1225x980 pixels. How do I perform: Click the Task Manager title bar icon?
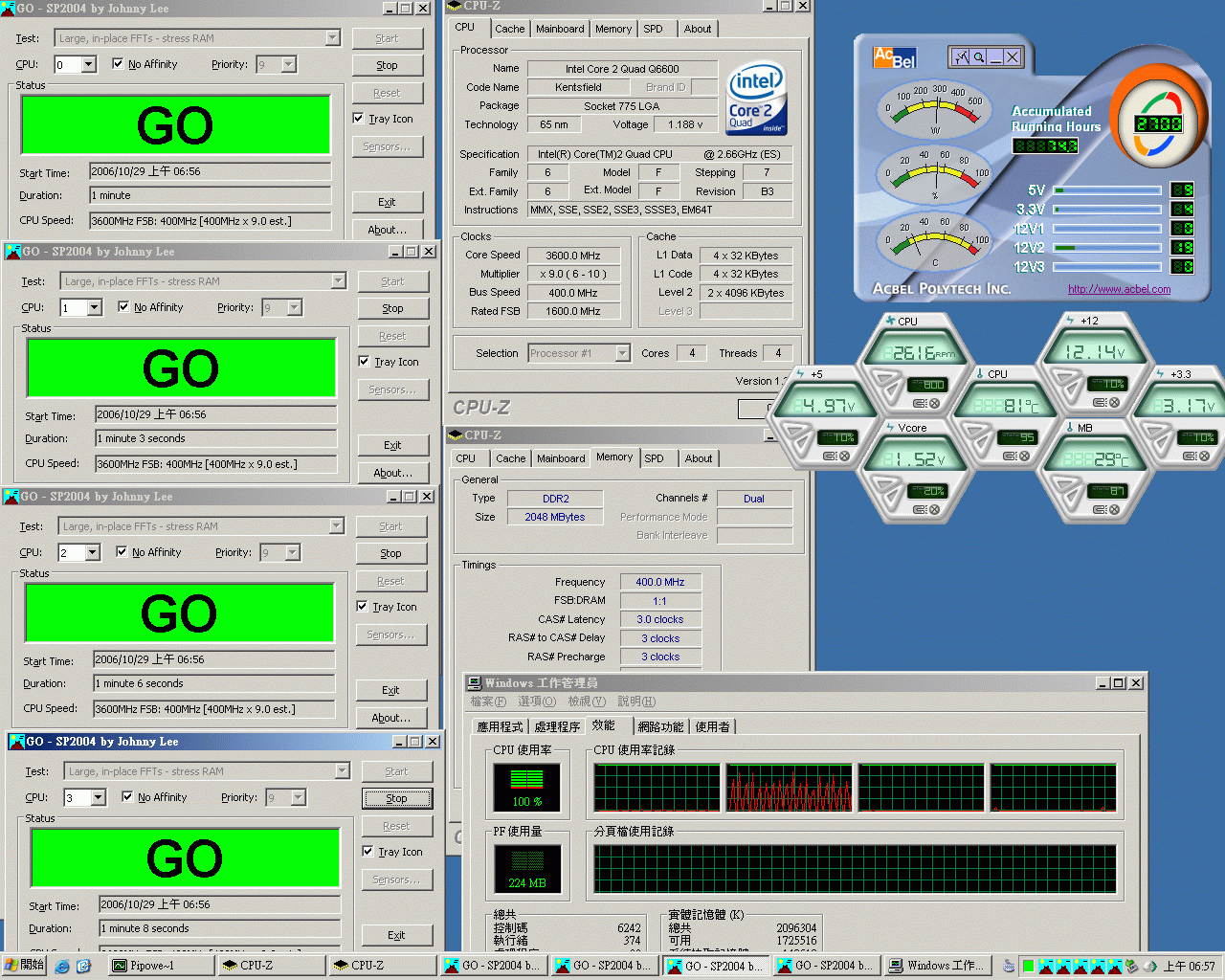[474, 682]
